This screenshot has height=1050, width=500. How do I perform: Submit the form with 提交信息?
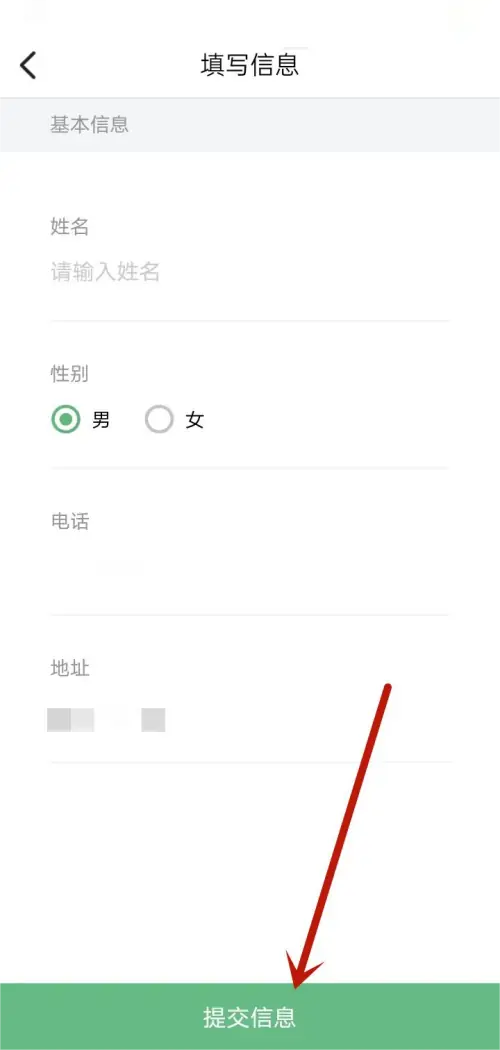250,1017
